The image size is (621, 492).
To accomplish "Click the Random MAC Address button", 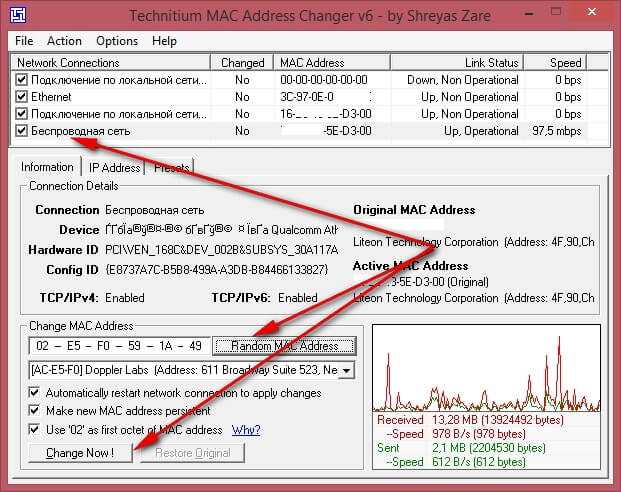I will (284, 346).
